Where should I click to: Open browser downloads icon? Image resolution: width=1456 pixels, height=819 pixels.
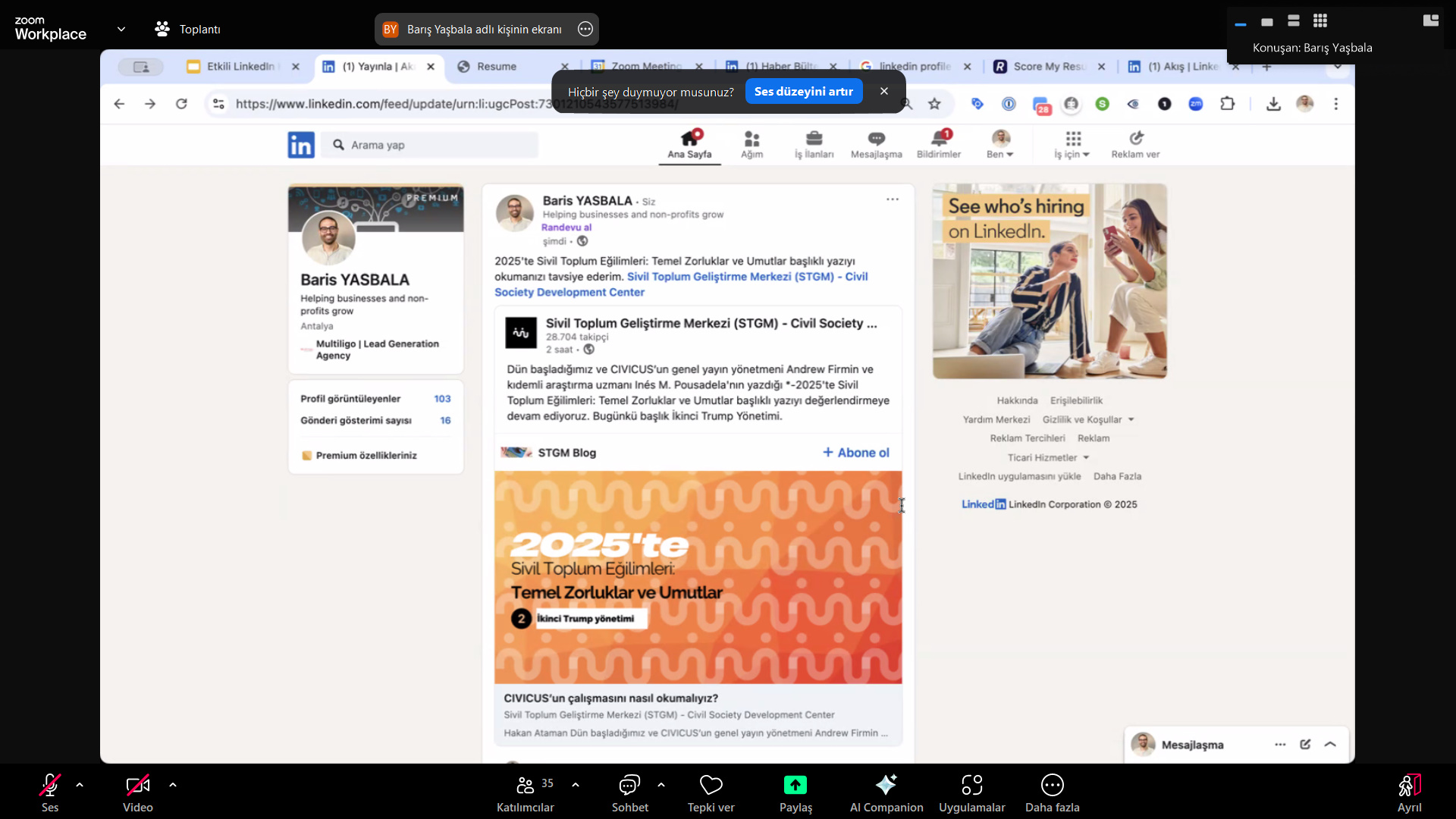1274,104
